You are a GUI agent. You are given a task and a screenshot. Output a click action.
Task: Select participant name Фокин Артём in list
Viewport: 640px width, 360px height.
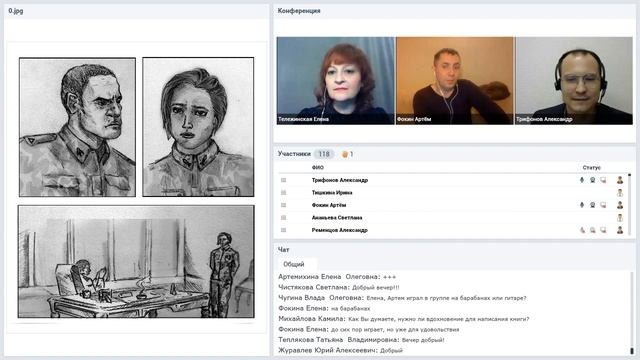tap(329, 205)
